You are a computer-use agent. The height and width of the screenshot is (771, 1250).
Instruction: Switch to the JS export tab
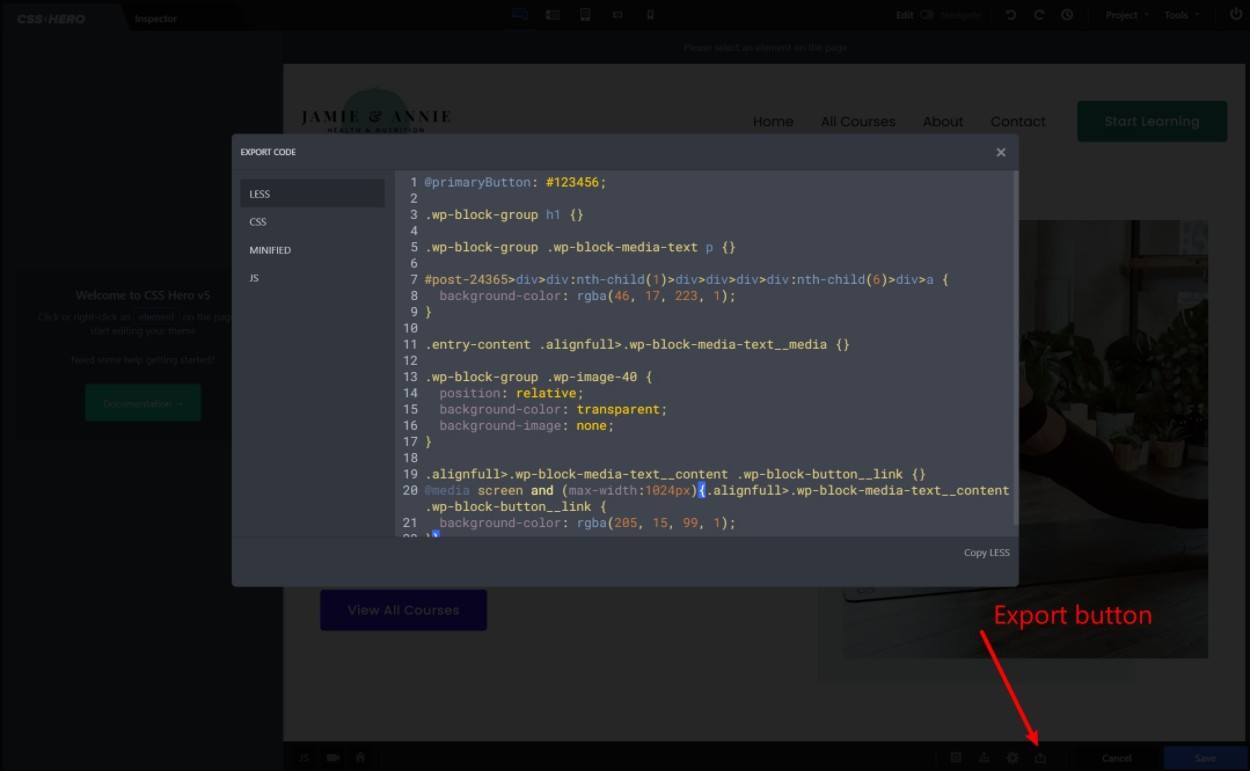point(312,278)
